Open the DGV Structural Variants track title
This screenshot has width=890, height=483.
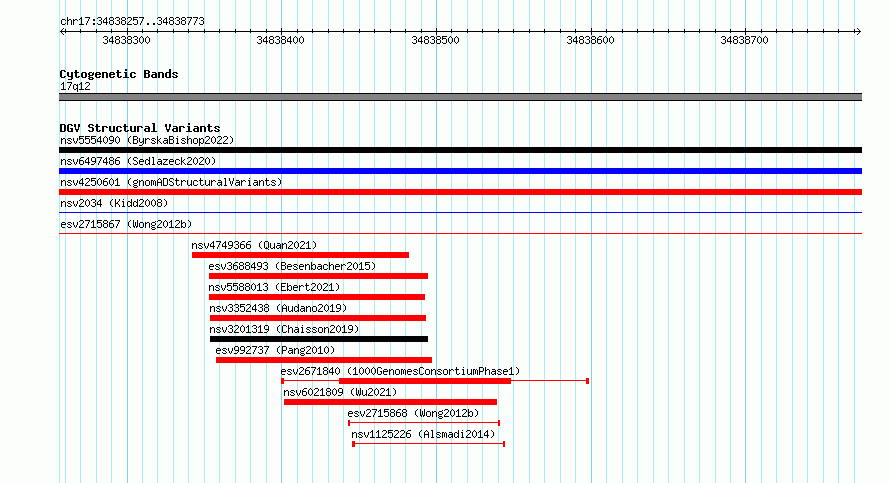140,128
